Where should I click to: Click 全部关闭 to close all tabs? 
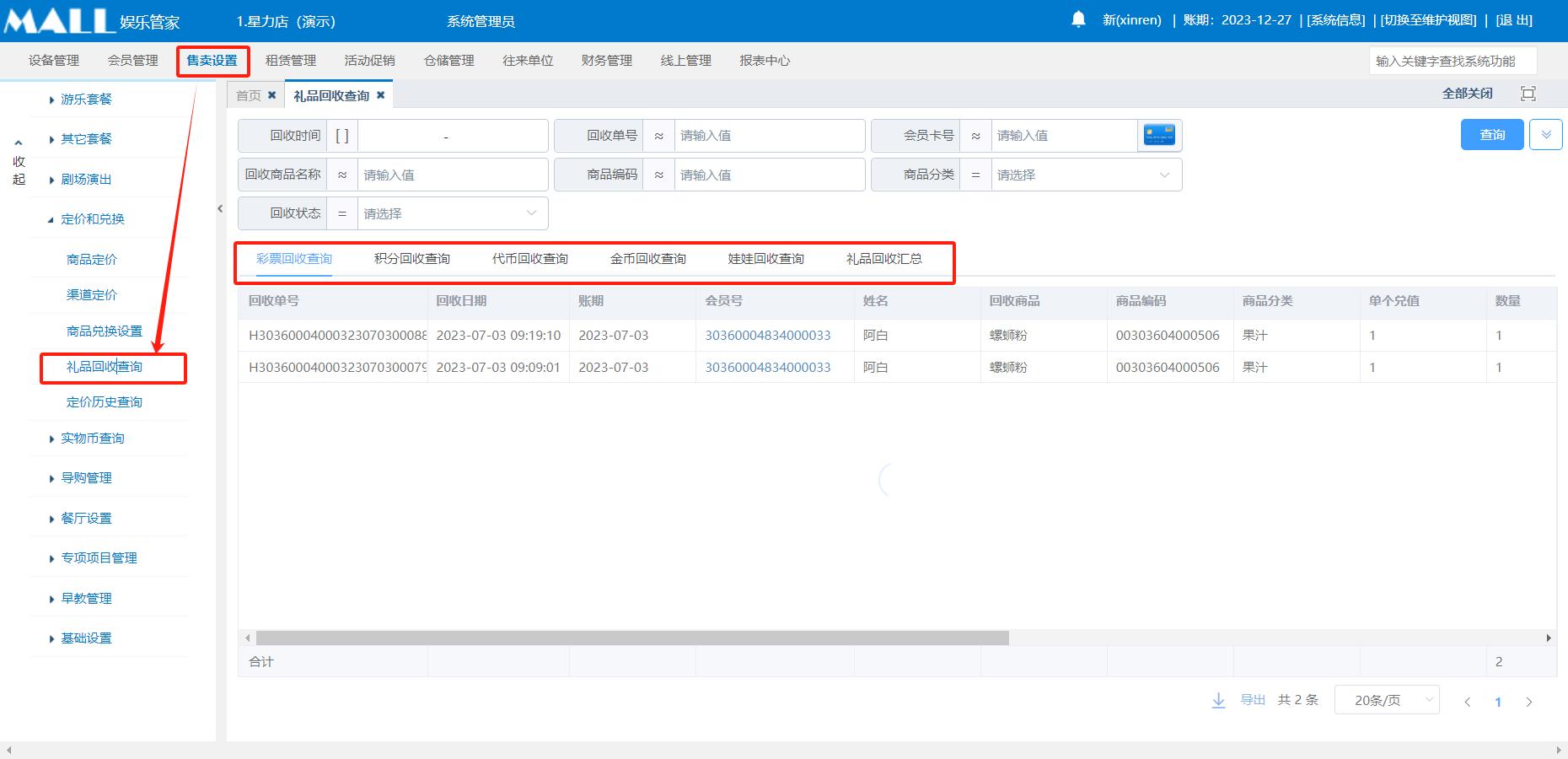[1468, 94]
